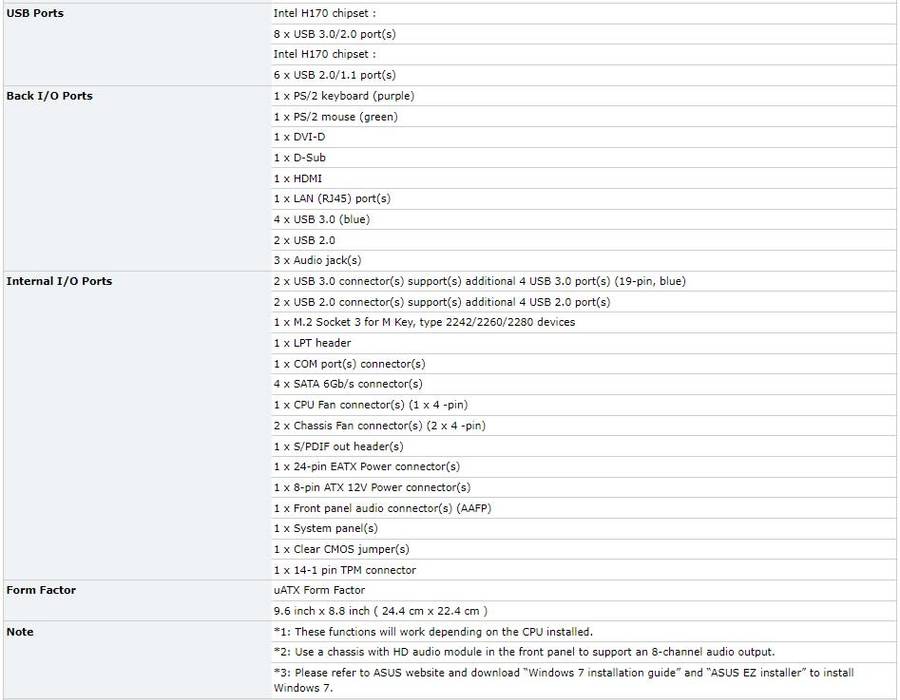
Task: Click the 3 x Audio jack(s) entry
Action: pyautogui.click(x=317, y=260)
